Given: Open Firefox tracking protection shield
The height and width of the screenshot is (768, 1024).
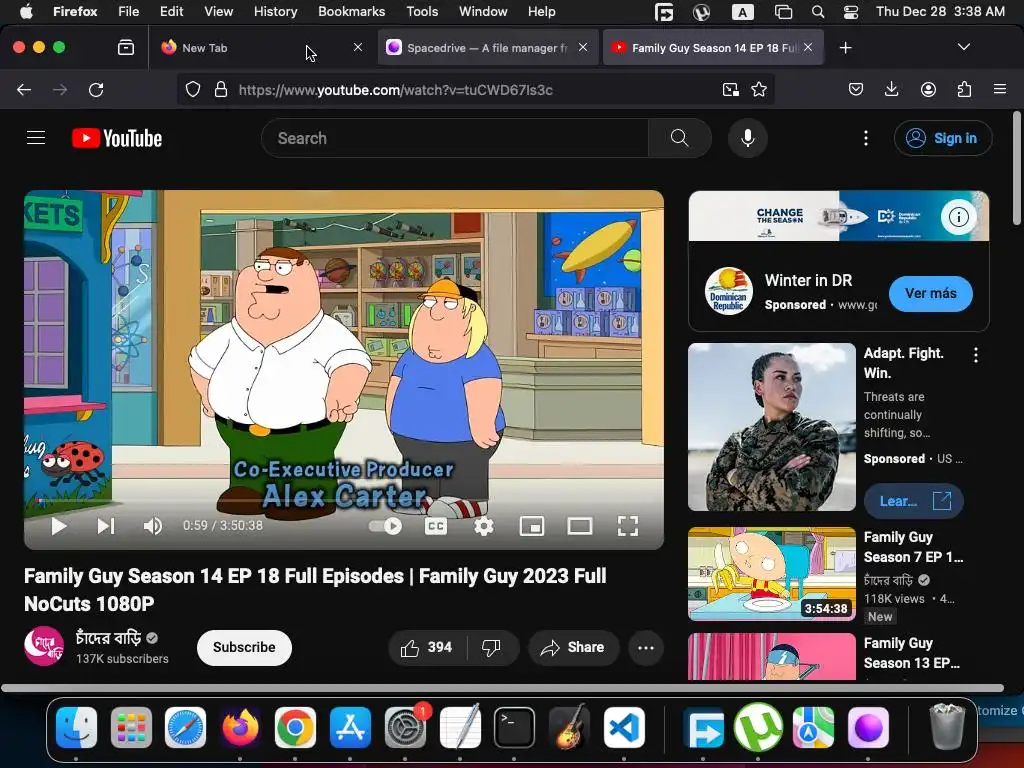Looking at the screenshot, I should coord(193,89).
